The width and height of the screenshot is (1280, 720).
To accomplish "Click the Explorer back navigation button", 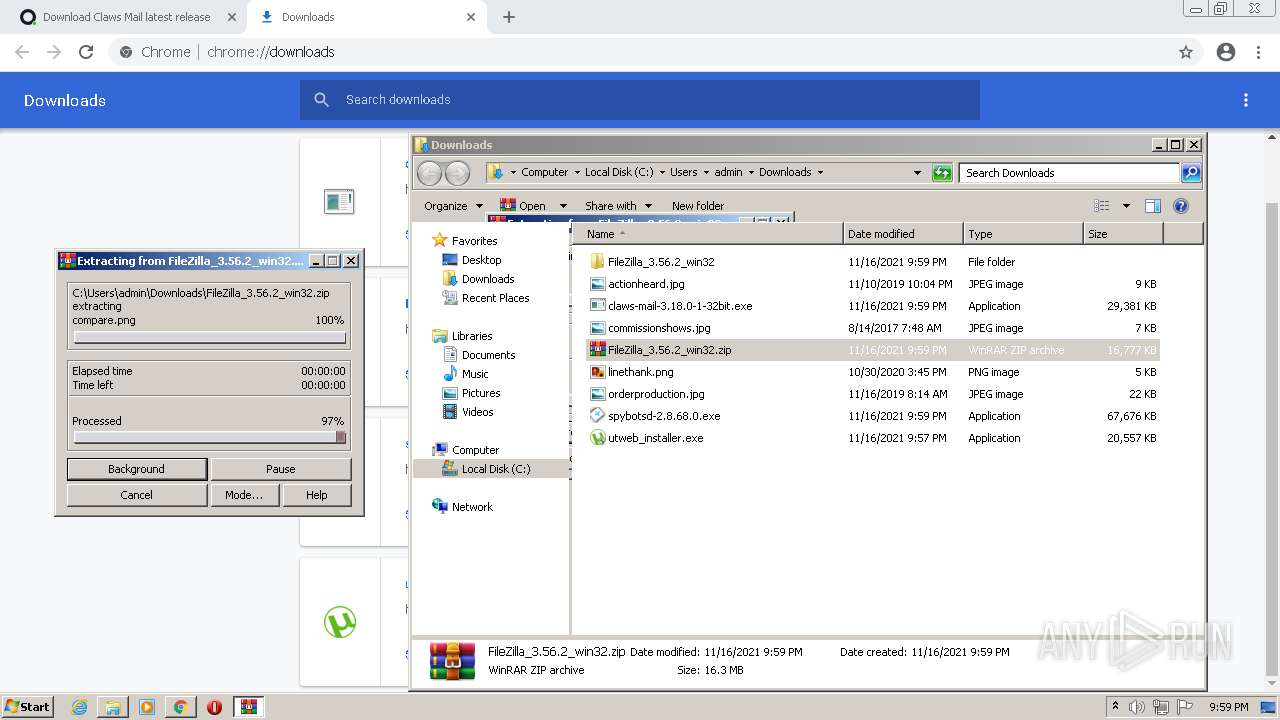I will pos(429,173).
